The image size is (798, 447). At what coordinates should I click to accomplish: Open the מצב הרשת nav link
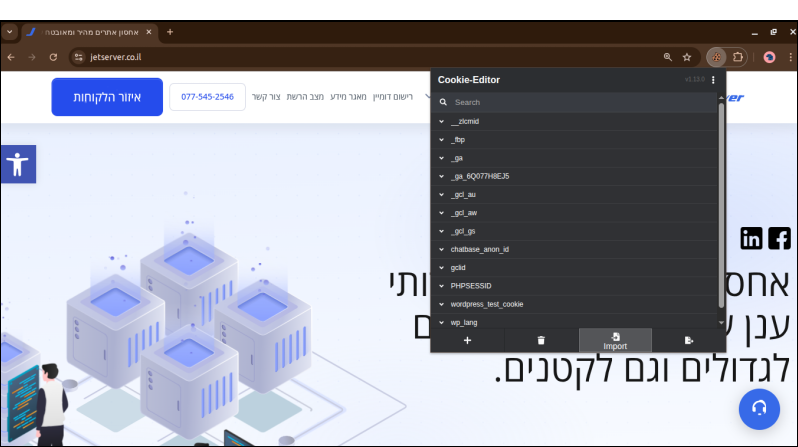[305, 97]
